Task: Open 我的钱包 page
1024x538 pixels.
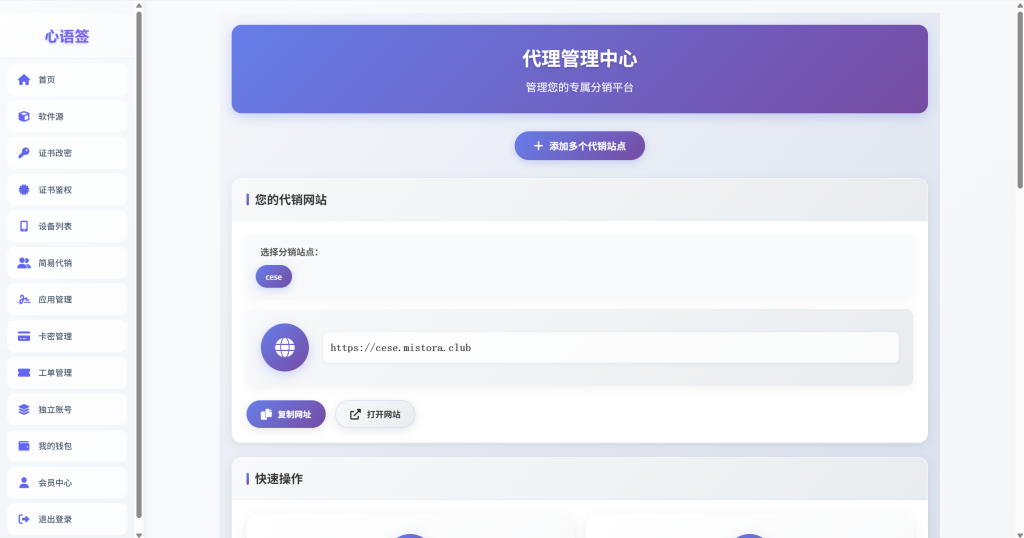Action: [x=67, y=446]
